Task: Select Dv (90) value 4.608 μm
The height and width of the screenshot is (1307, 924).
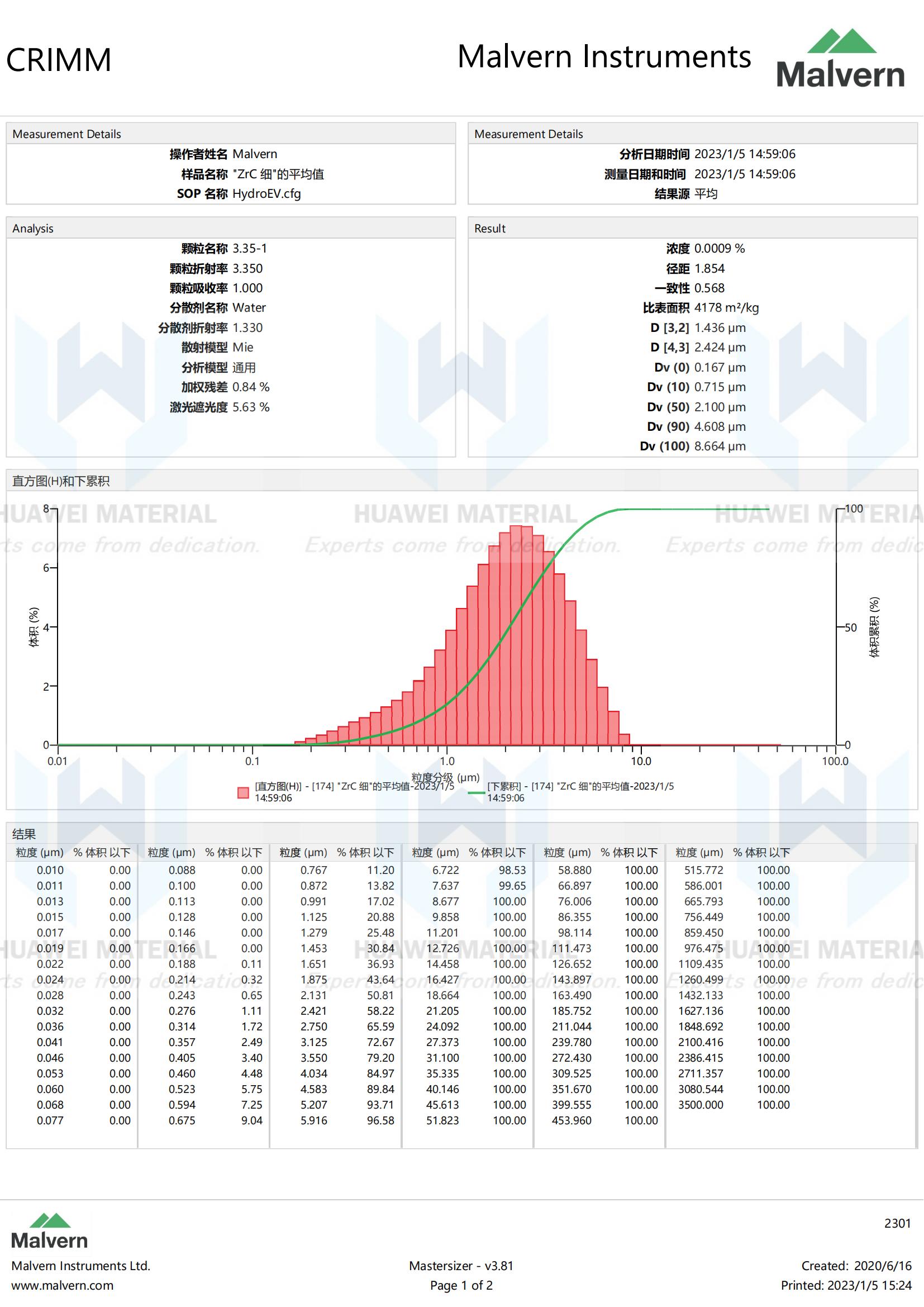Action: tap(720, 426)
